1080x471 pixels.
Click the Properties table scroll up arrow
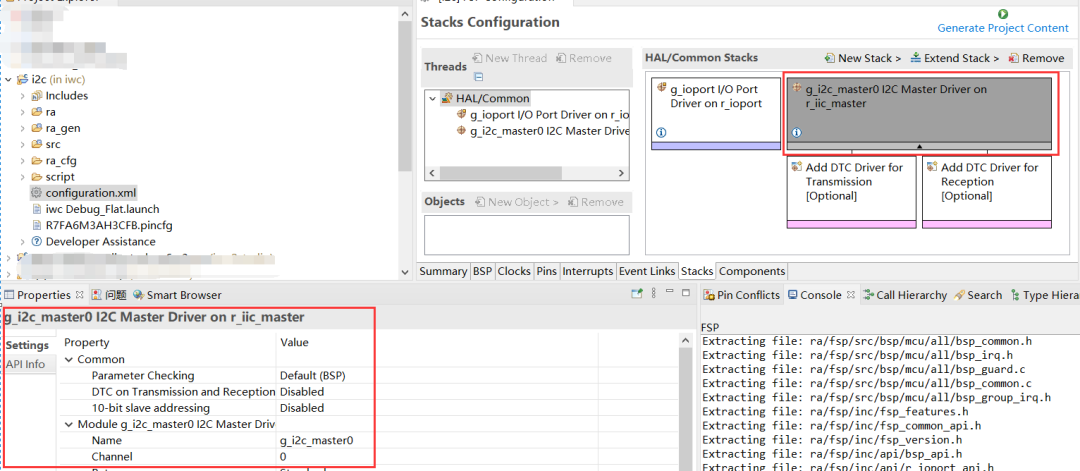pos(685,342)
